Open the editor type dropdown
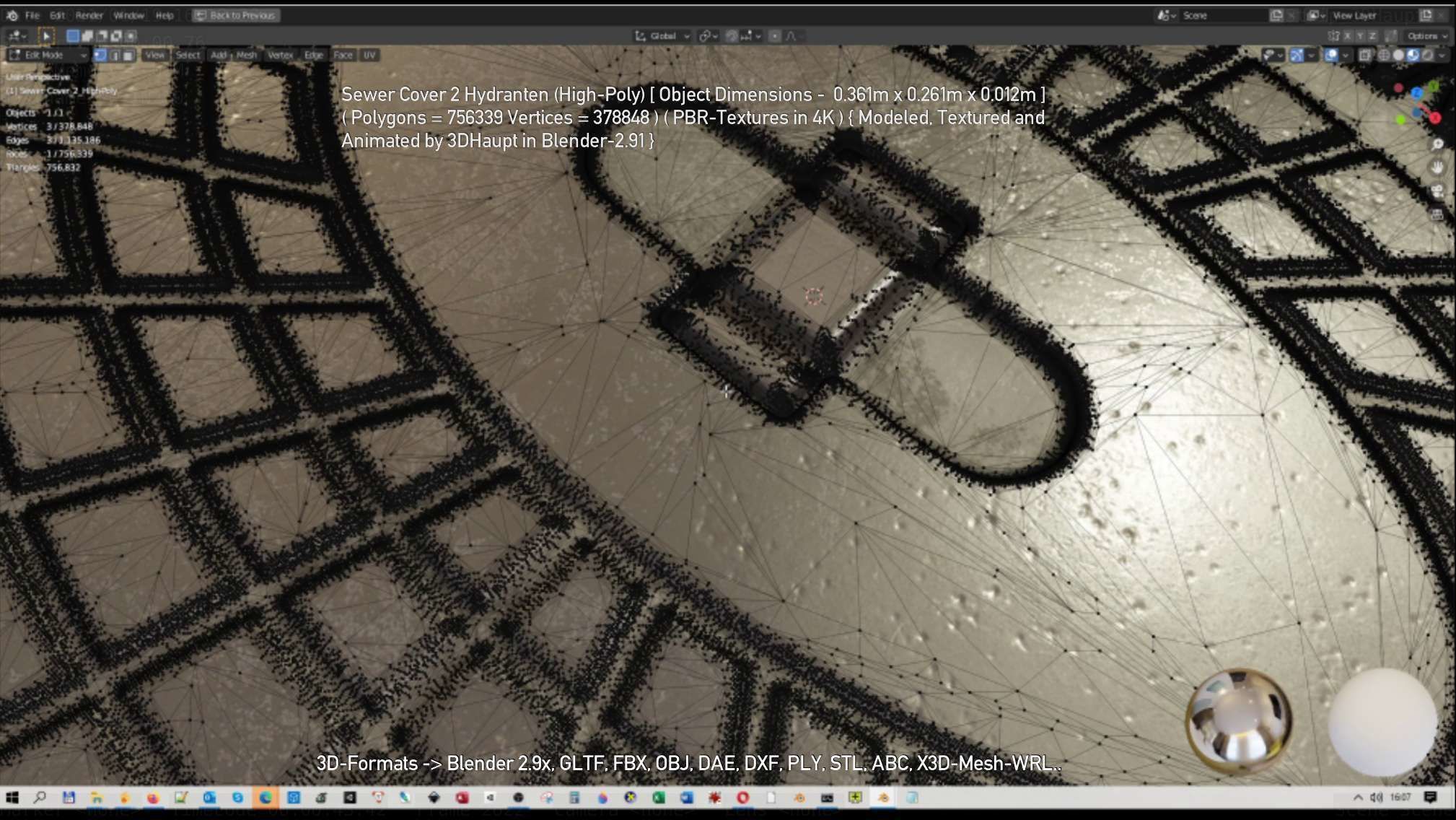The height and width of the screenshot is (820, 1456). (16, 35)
